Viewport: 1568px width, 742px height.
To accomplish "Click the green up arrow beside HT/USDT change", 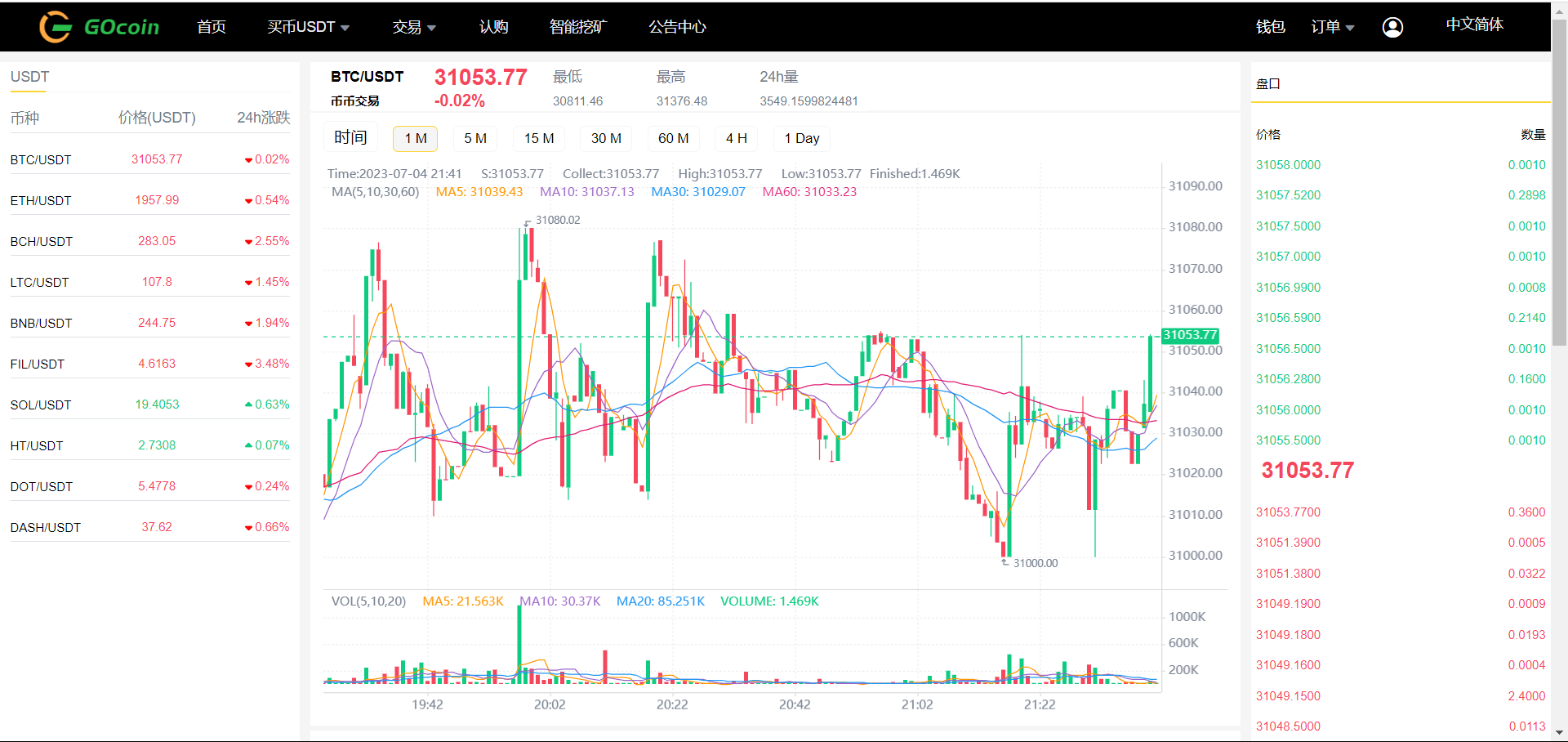I will click(x=248, y=445).
